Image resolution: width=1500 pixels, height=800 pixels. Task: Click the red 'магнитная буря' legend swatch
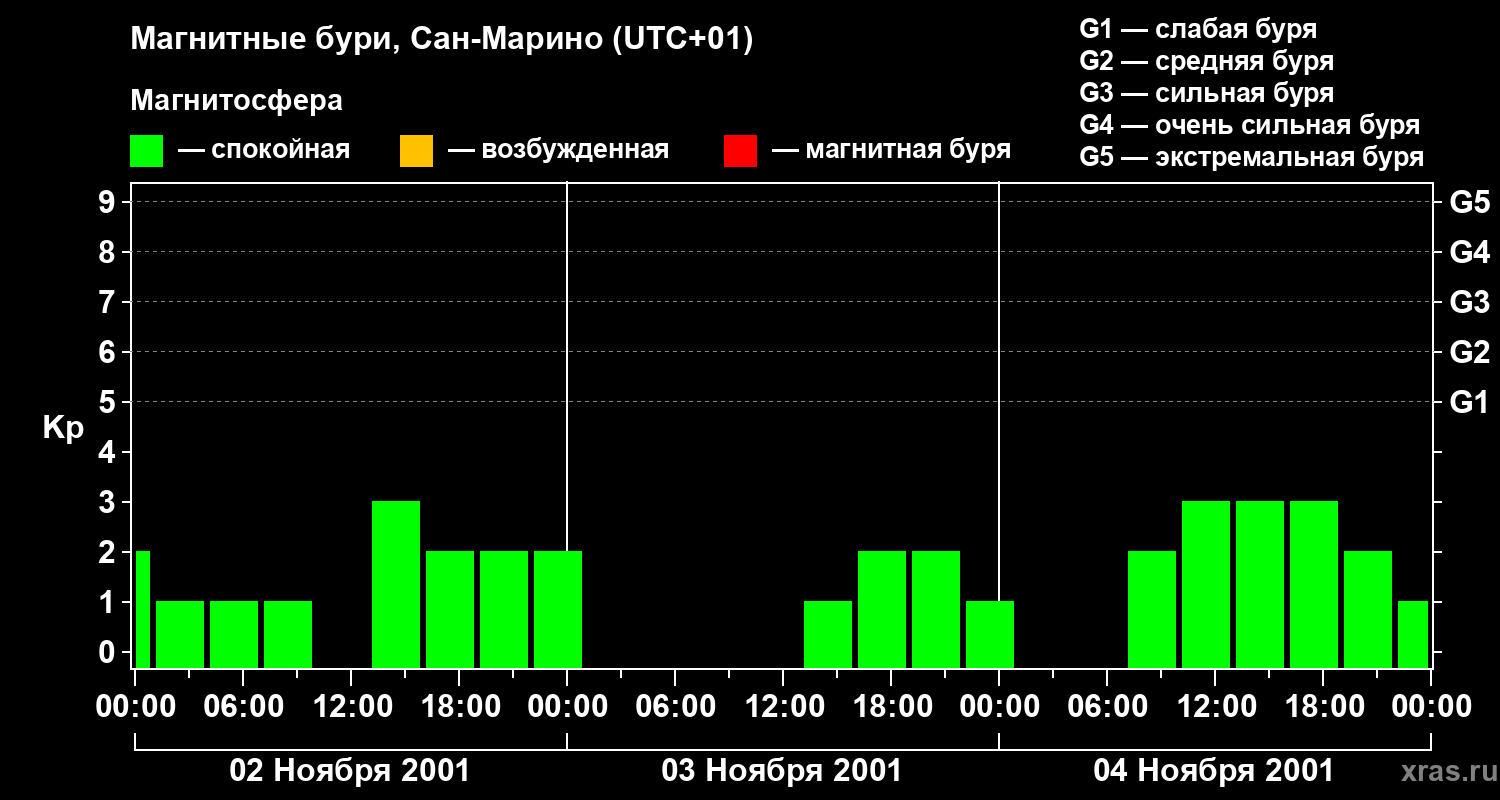[x=740, y=151]
